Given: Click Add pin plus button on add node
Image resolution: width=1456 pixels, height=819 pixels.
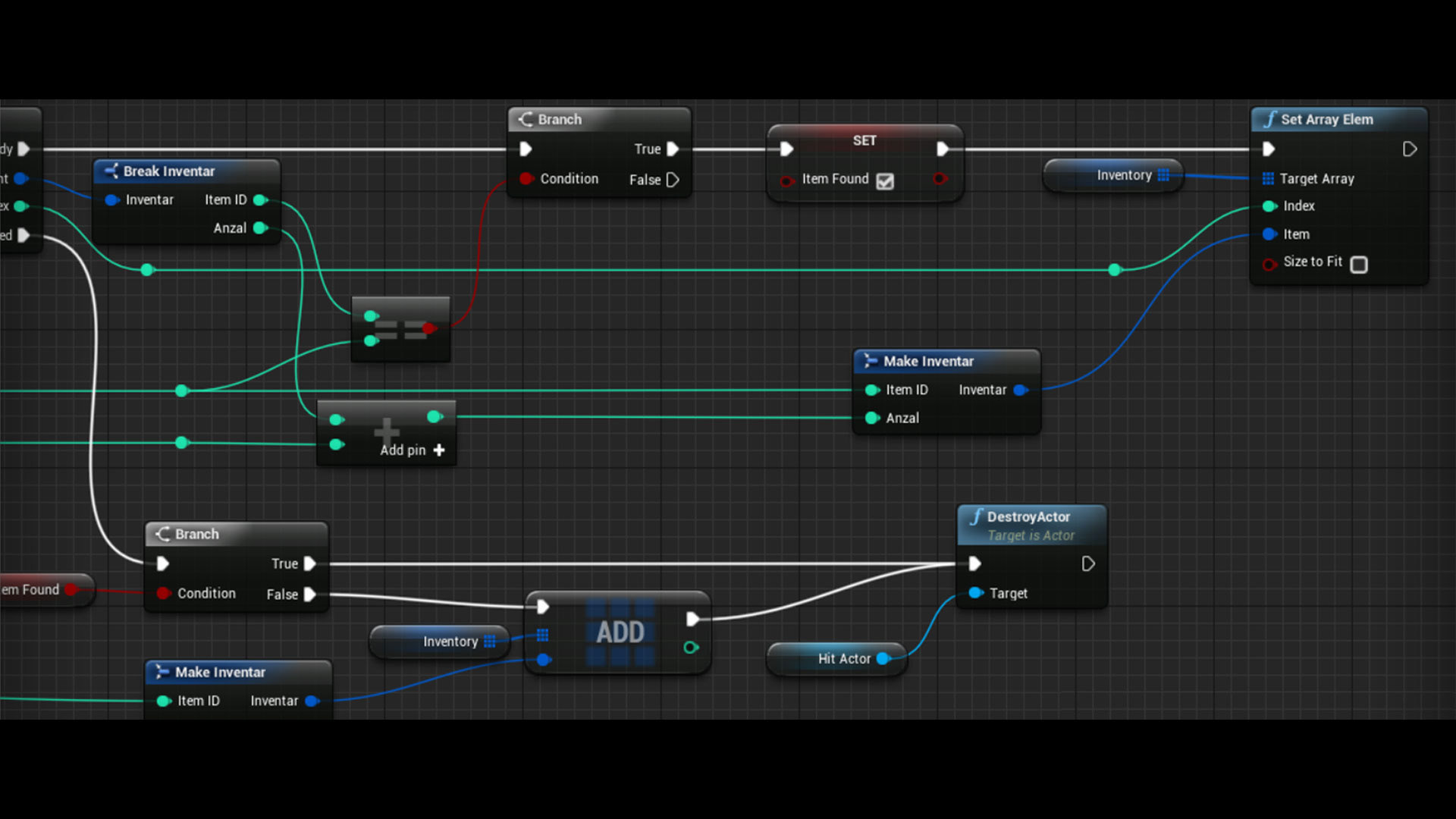Looking at the screenshot, I should click(x=439, y=450).
